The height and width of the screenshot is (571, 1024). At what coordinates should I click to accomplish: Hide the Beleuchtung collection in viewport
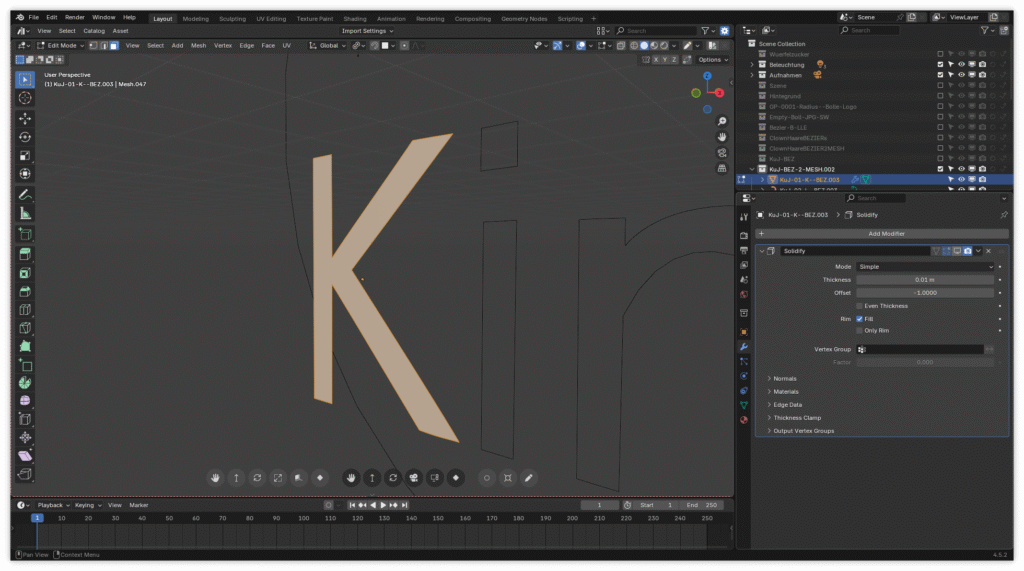[x=961, y=64]
